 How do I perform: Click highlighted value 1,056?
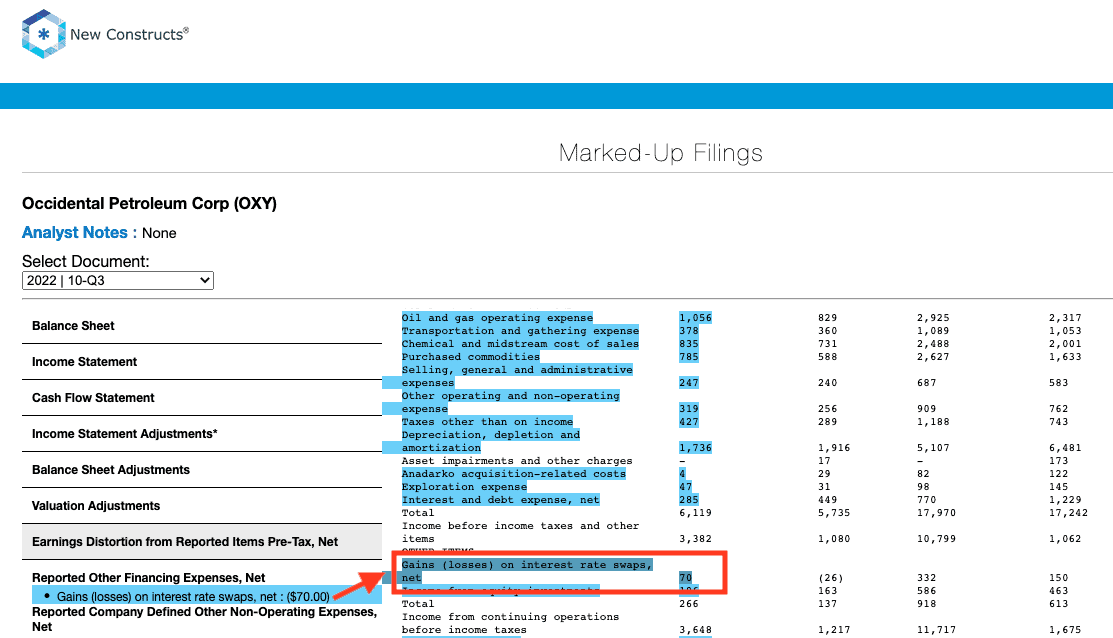[x=695, y=318]
